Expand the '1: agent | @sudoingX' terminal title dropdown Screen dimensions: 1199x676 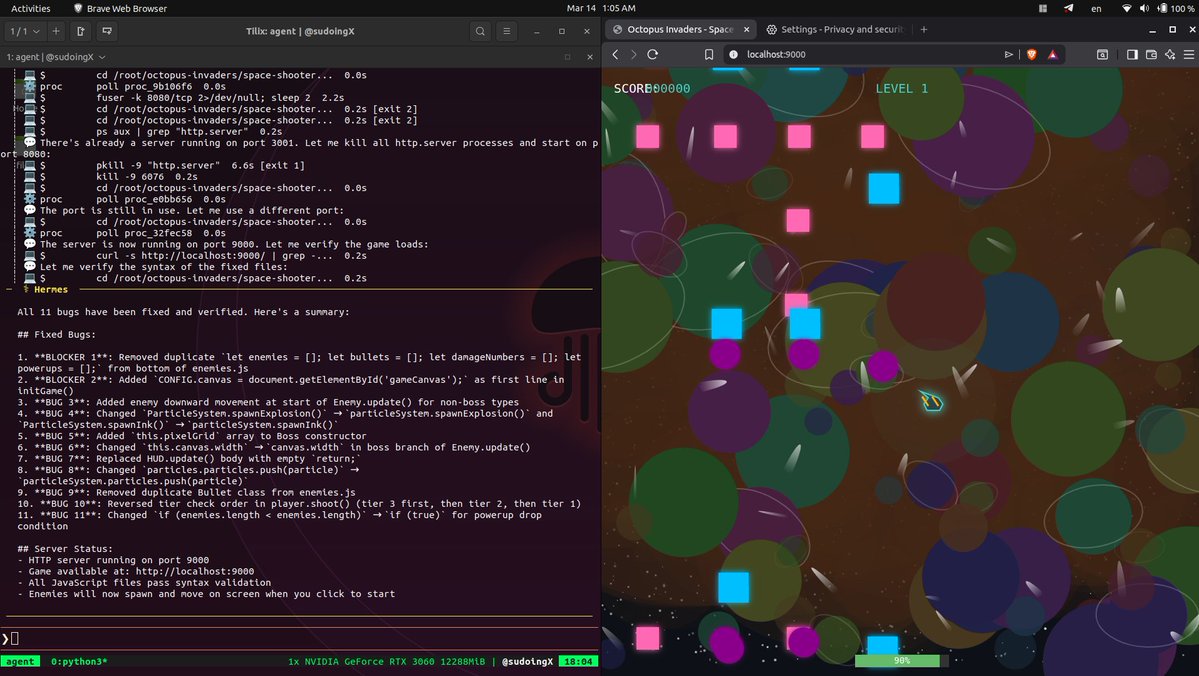tap(57, 57)
